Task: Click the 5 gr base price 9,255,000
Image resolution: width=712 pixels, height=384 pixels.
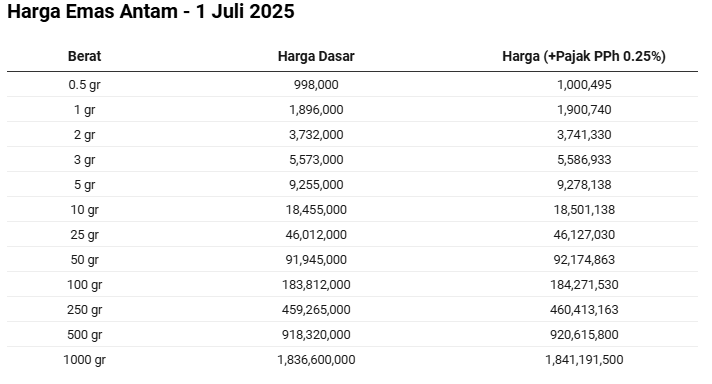Action: coord(316,185)
